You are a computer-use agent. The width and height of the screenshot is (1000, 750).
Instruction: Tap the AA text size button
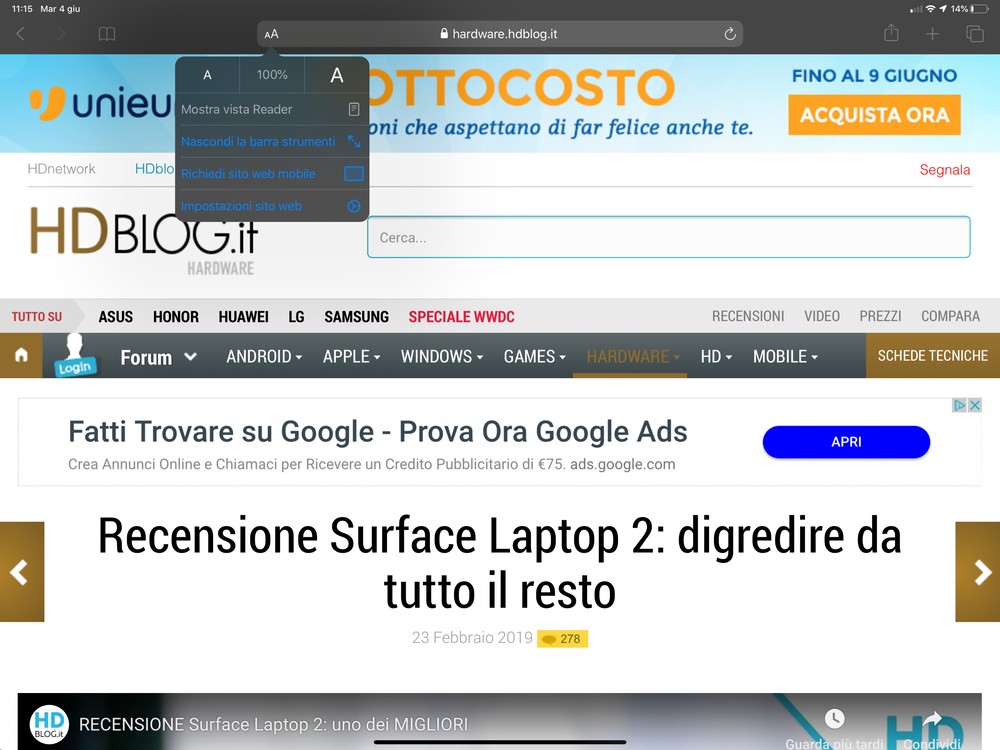coord(272,34)
